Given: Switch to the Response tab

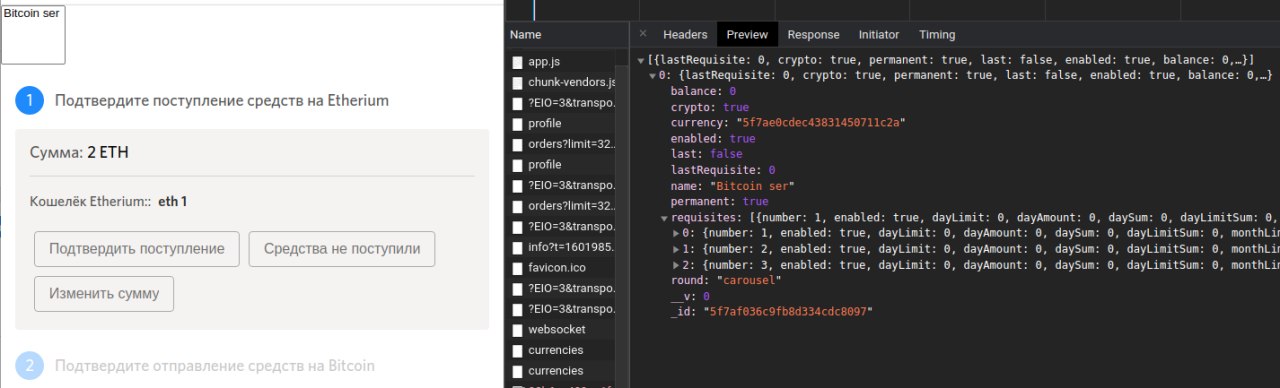Looking at the screenshot, I should (813, 34).
